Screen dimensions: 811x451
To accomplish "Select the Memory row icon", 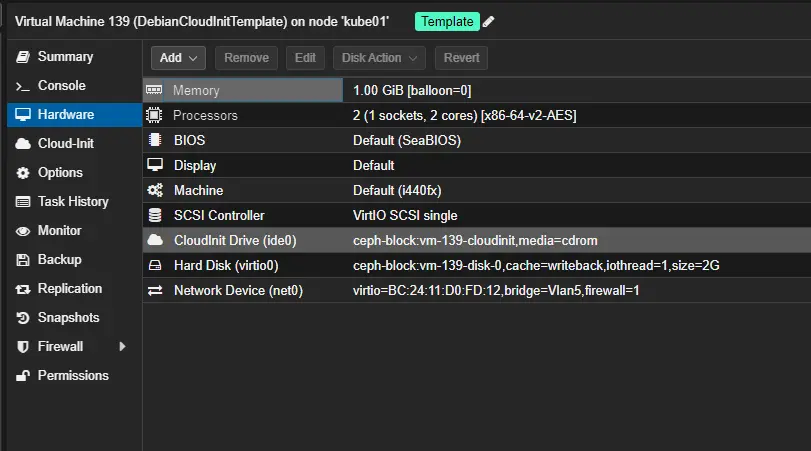I will 155,90.
